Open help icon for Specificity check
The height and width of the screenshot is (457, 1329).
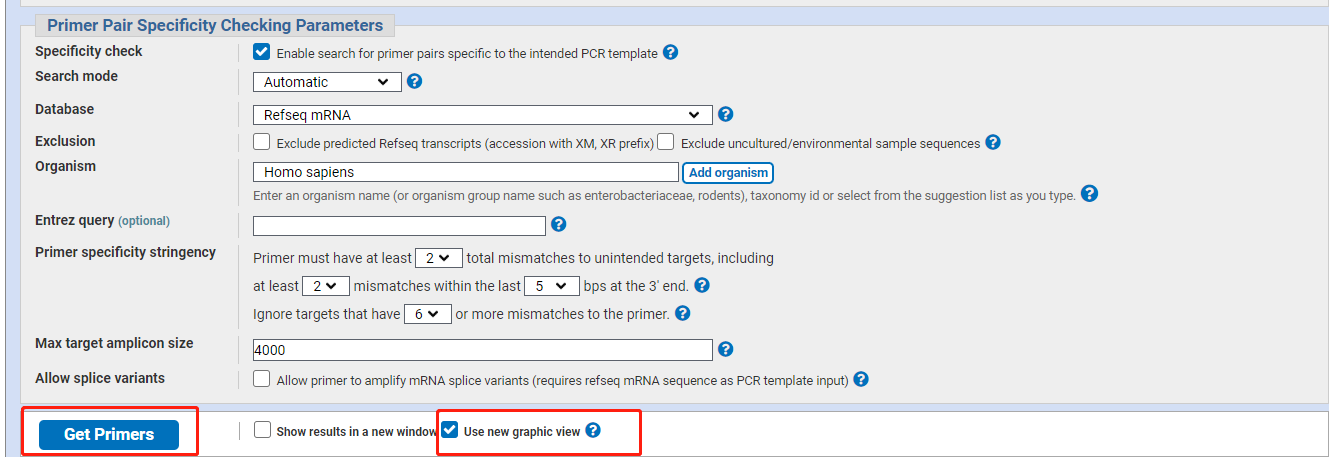(x=671, y=52)
